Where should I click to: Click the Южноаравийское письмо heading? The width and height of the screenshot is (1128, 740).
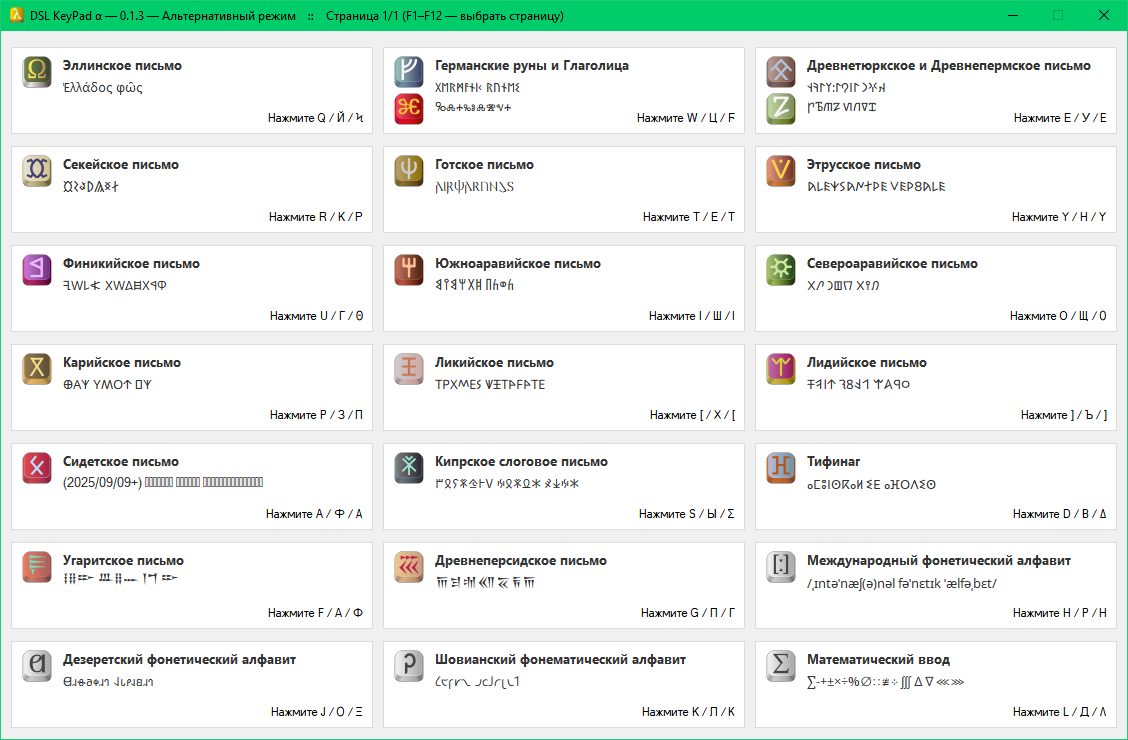click(x=517, y=264)
